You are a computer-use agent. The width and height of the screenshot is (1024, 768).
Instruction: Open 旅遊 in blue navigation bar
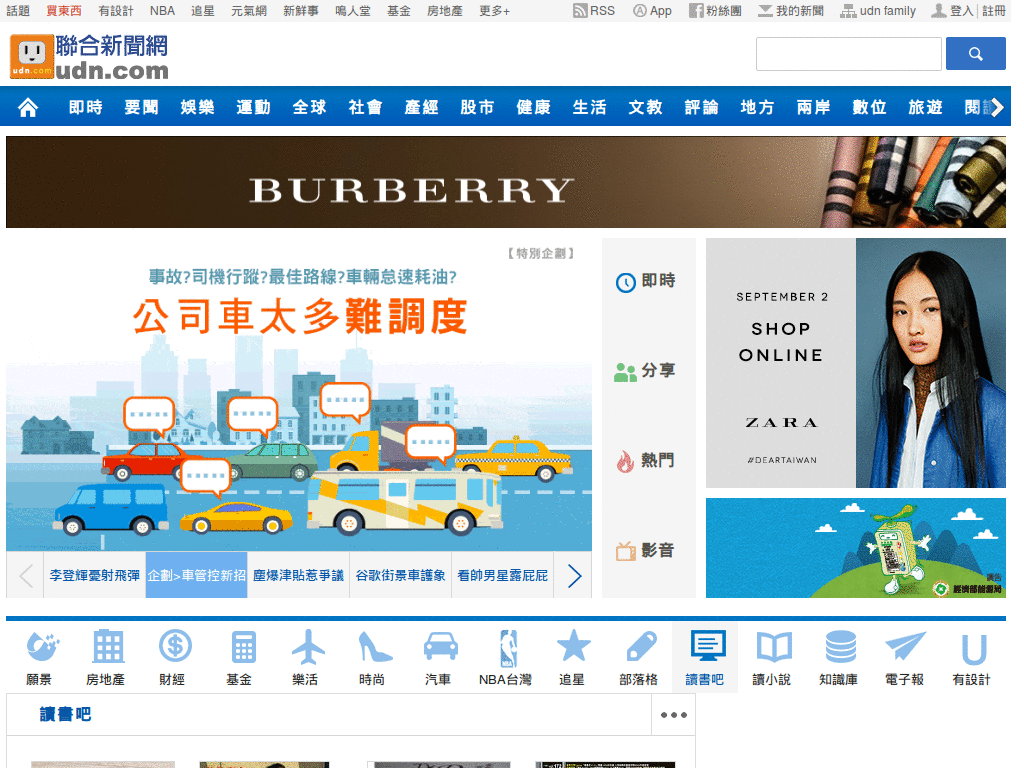tap(925, 107)
